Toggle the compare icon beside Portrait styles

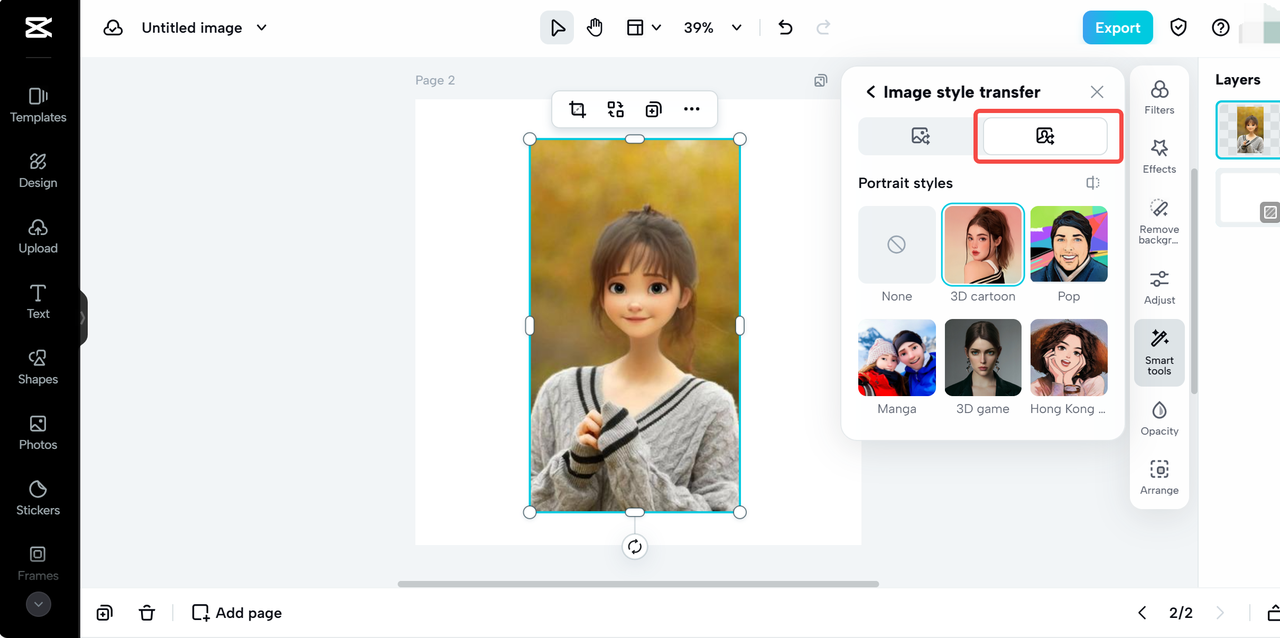(x=1093, y=183)
